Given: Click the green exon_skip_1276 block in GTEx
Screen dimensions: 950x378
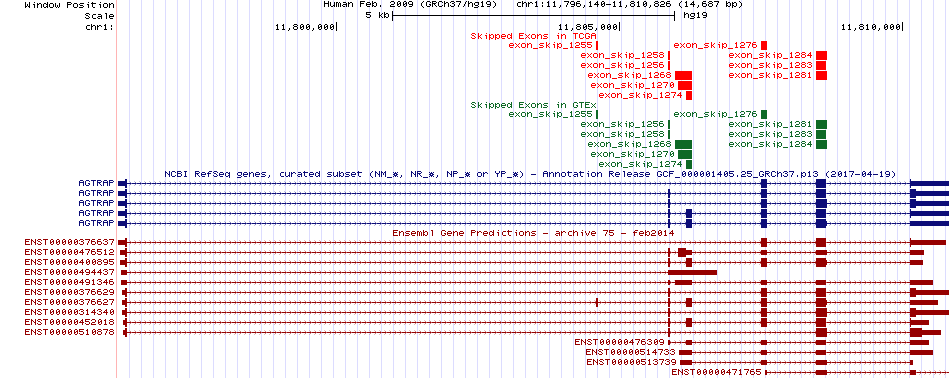Looking at the screenshot, I should [764, 114].
